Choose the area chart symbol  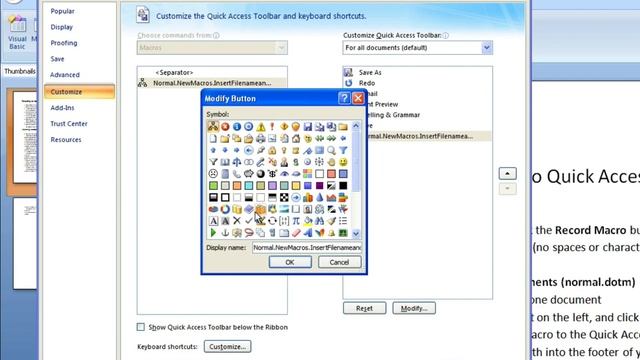pos(331,198)
